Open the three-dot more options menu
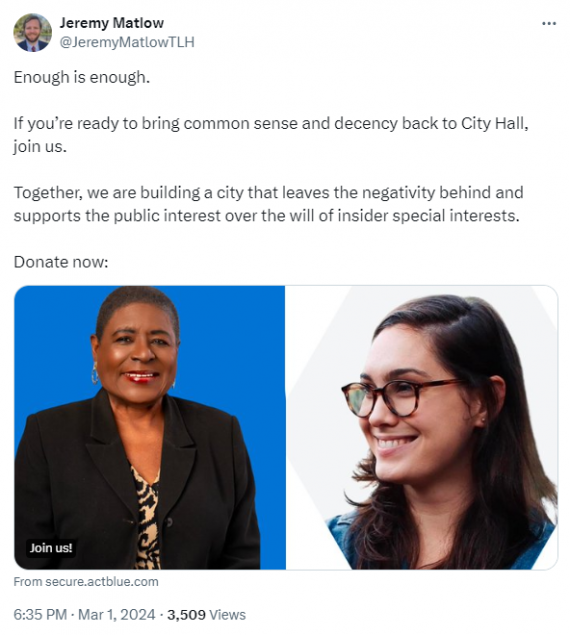The height and width of the screenshot is (635, 570). [x=549, y=23]
